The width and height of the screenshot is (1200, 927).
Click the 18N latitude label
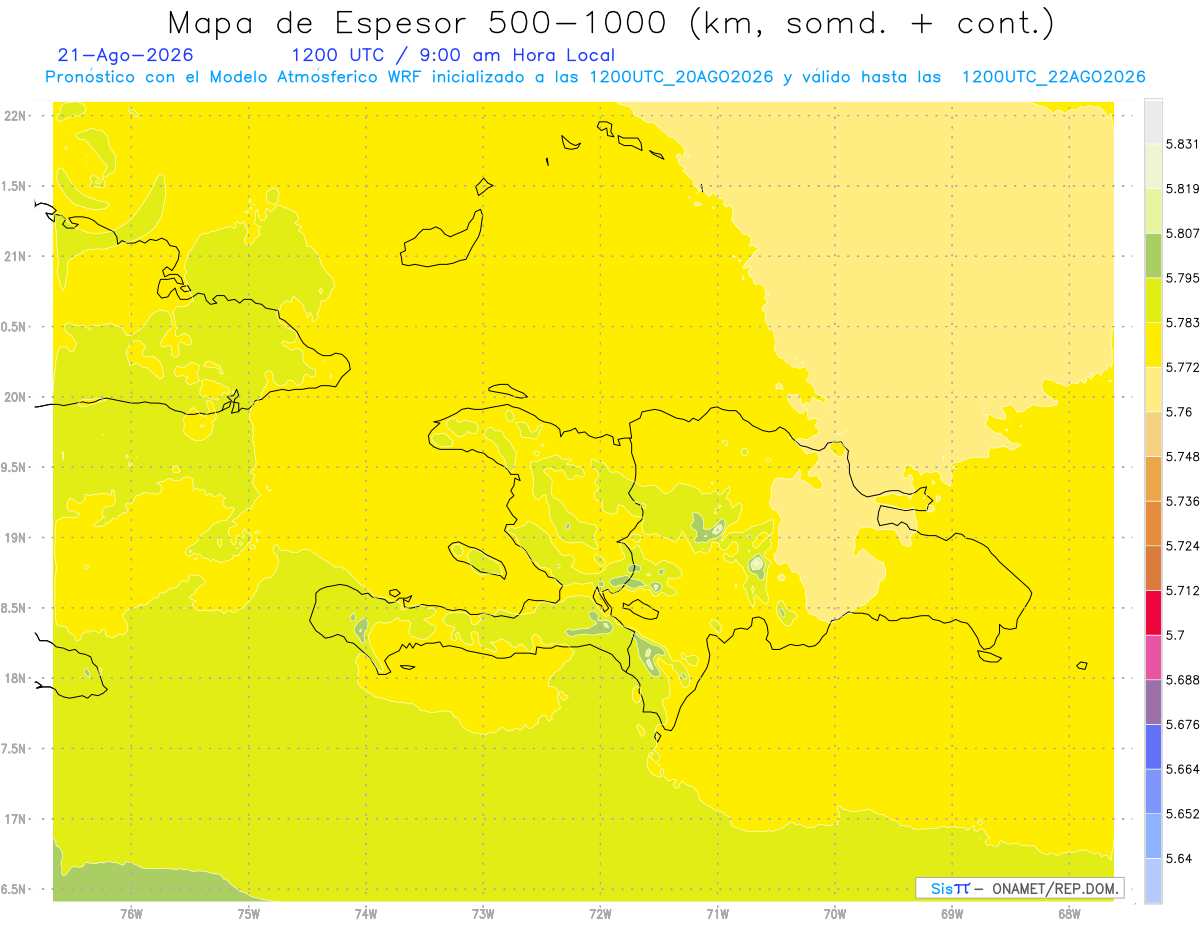tap(17, 678)
